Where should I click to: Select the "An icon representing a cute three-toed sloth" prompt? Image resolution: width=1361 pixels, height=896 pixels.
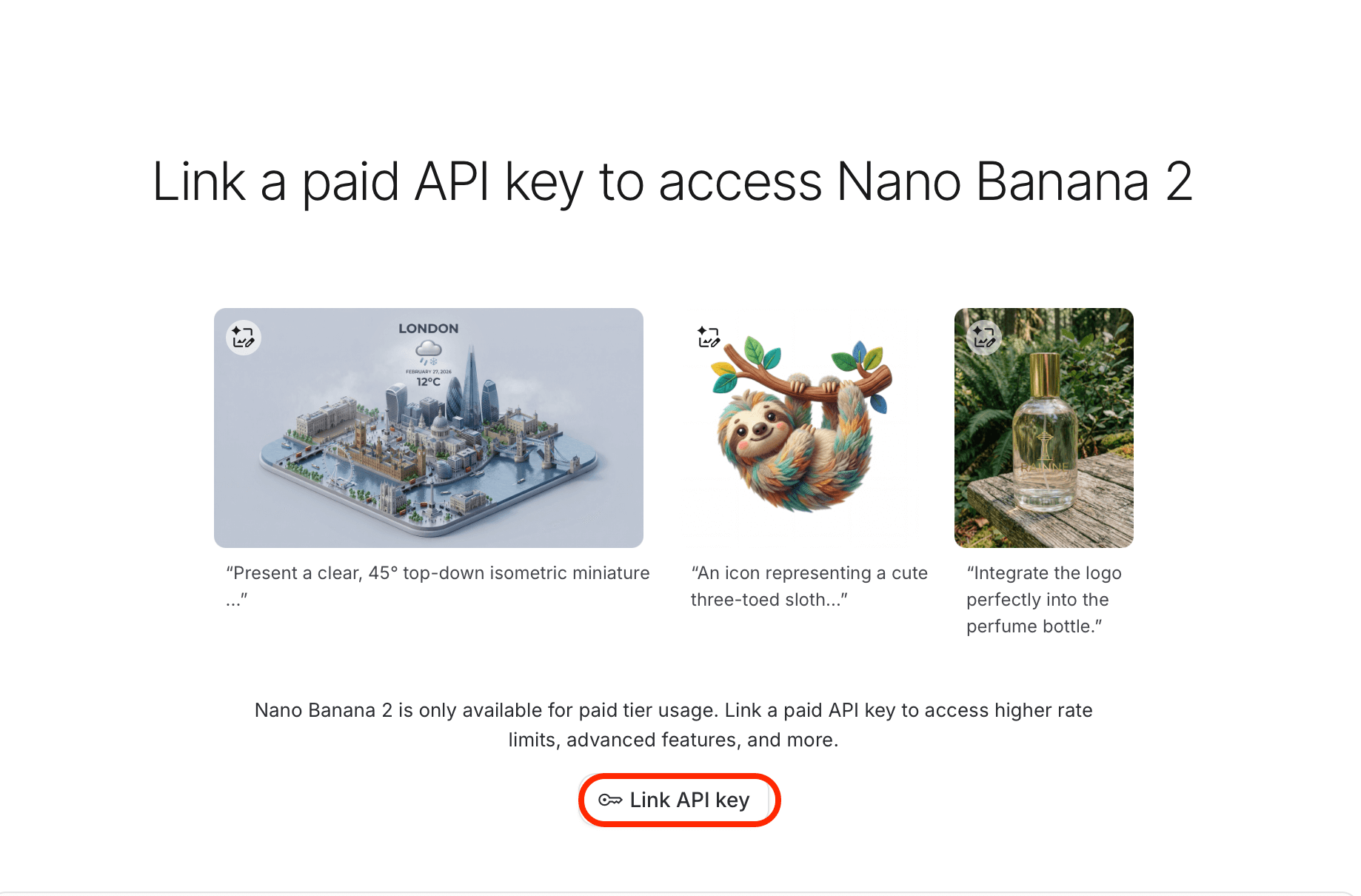[x=809, y=586]
